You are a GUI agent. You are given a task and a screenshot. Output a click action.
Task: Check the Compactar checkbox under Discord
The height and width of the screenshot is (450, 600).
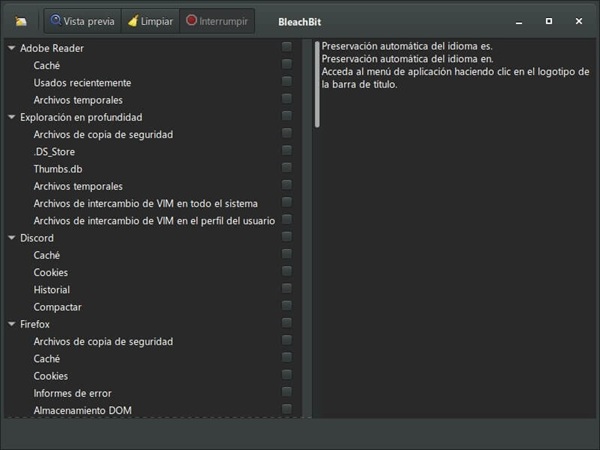(x=287, y=305)
